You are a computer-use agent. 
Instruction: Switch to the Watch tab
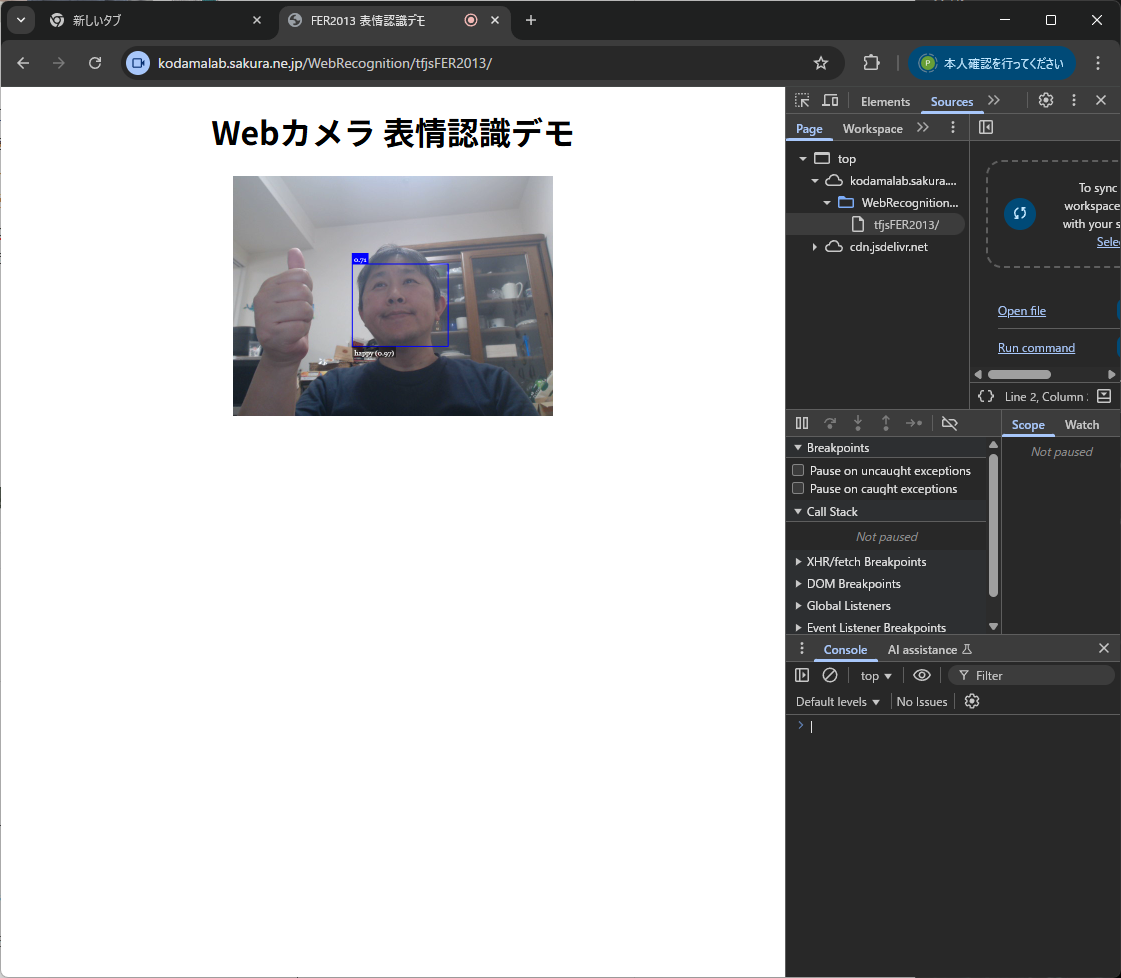click(x=1081, y=425)
